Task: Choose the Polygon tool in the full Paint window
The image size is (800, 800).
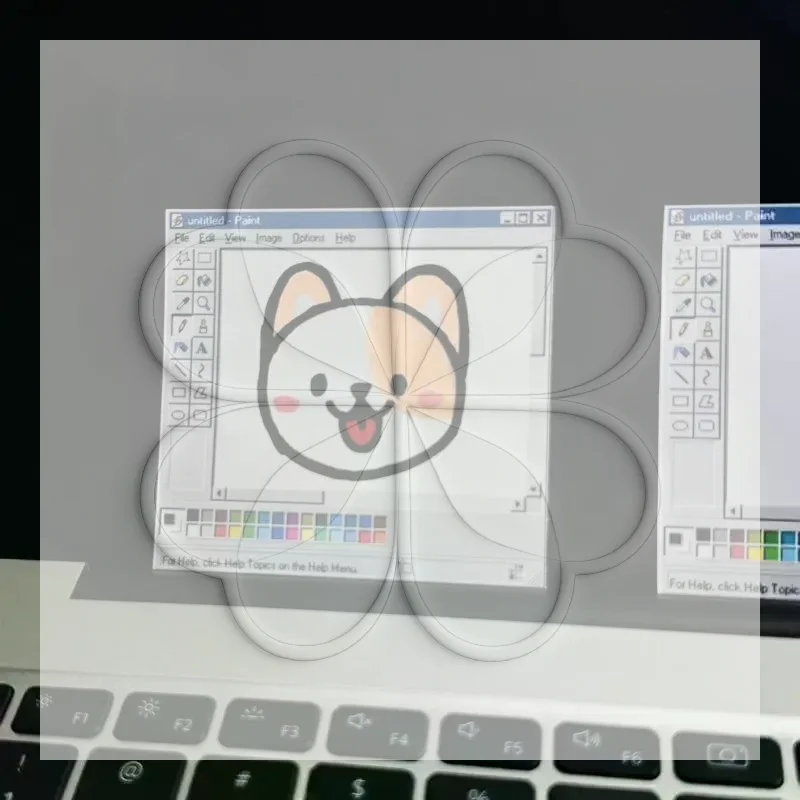Action: pos(201,392)
